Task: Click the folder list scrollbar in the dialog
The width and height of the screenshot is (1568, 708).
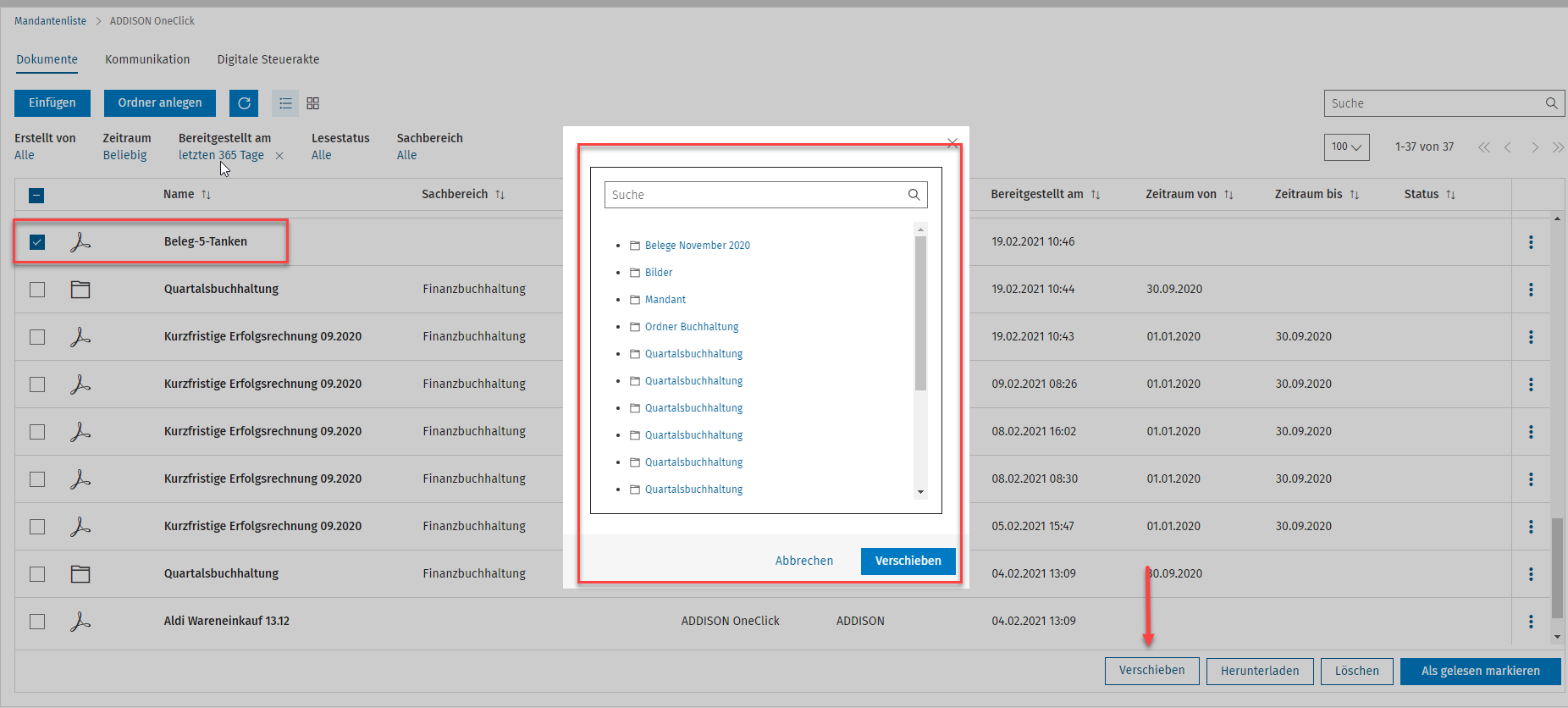Action: [921, 313]
